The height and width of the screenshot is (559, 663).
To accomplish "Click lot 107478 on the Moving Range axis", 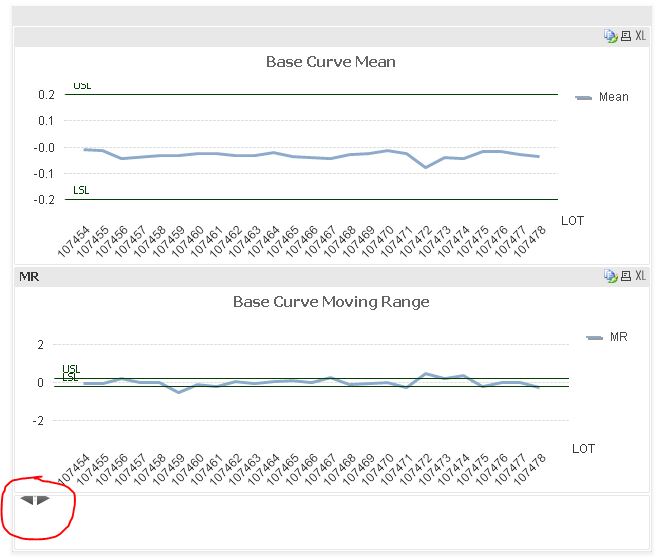I will pyautogui.click(x=529, y=469).
